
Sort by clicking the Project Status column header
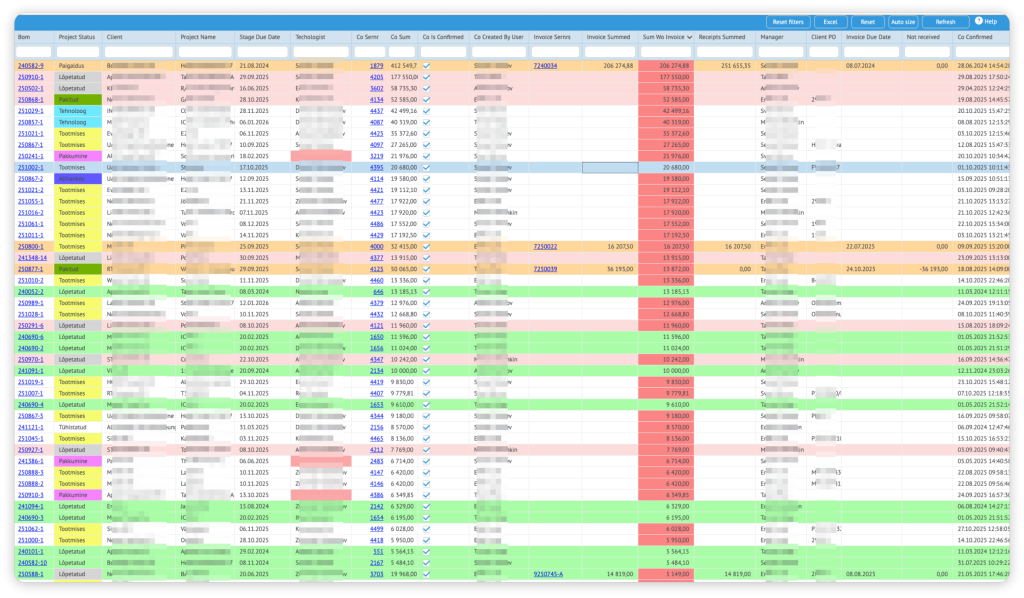point(77,36)
